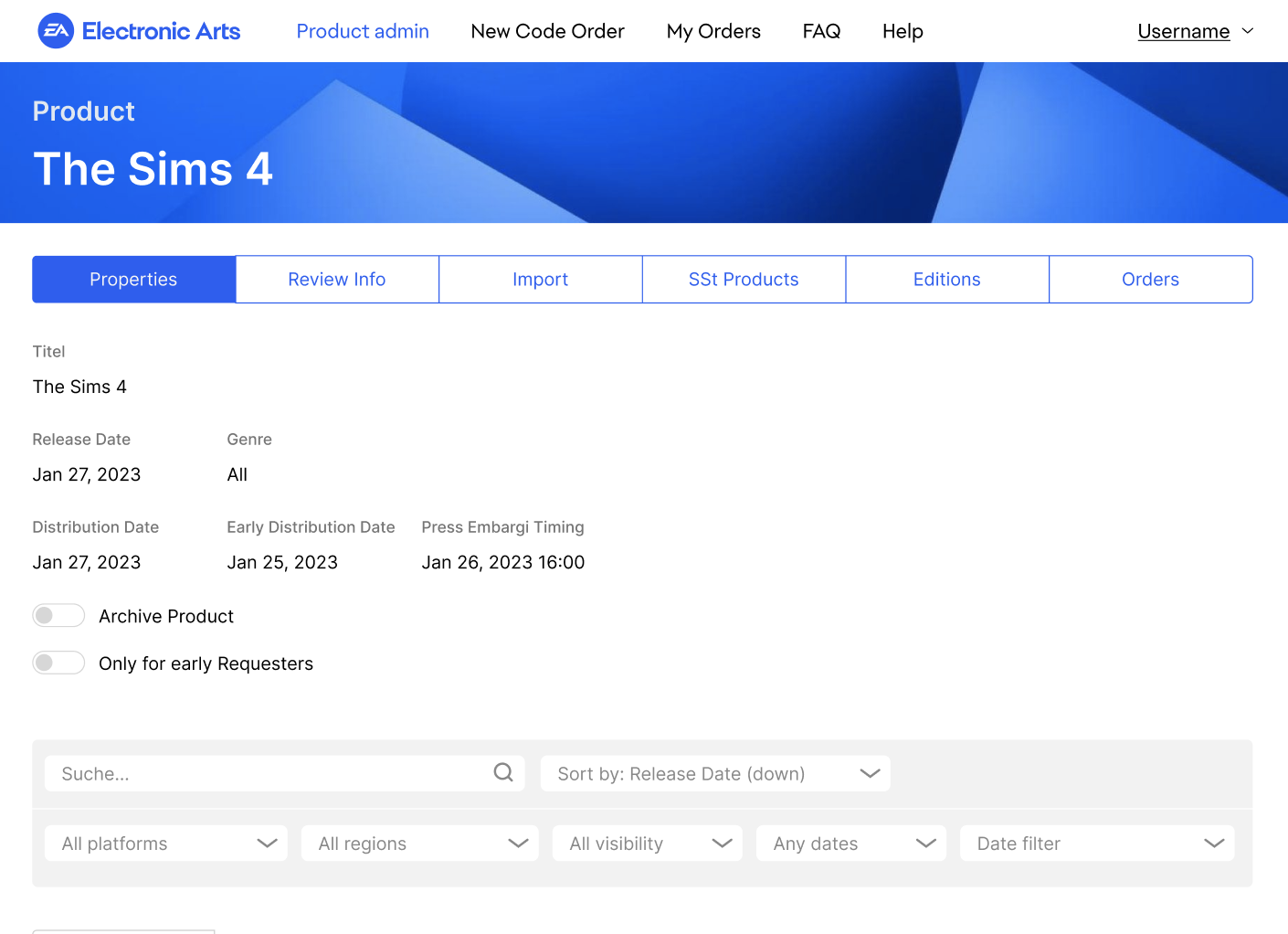
Task: Open the Any dates dropdown
Action: pyautogui.click(x=850, y=843)
